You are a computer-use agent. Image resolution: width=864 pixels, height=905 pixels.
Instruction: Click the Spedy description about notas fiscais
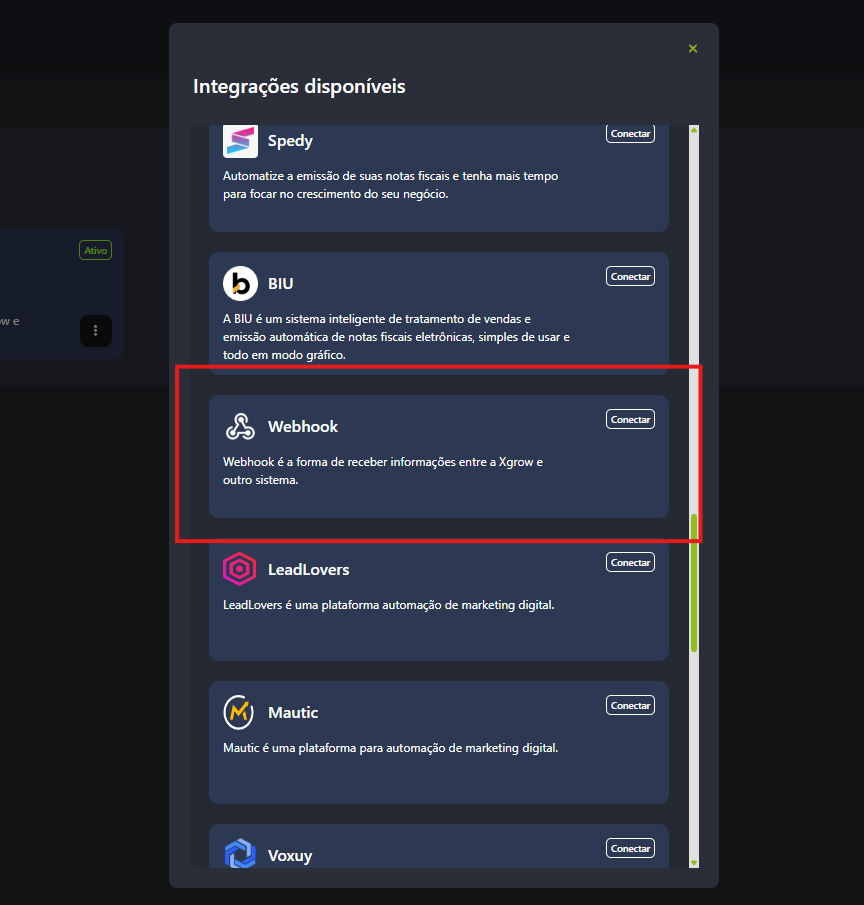(391, 185)
